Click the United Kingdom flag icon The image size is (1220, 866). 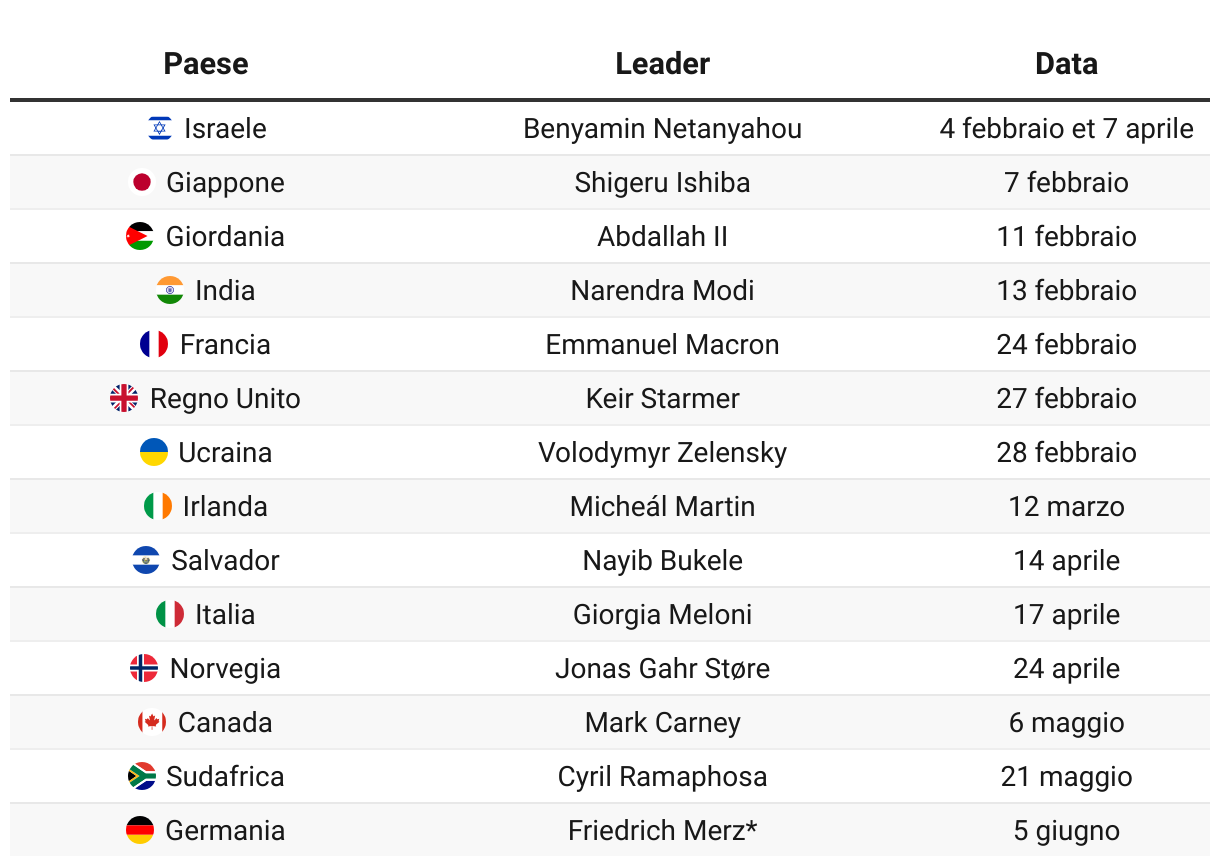pos(124,398)
